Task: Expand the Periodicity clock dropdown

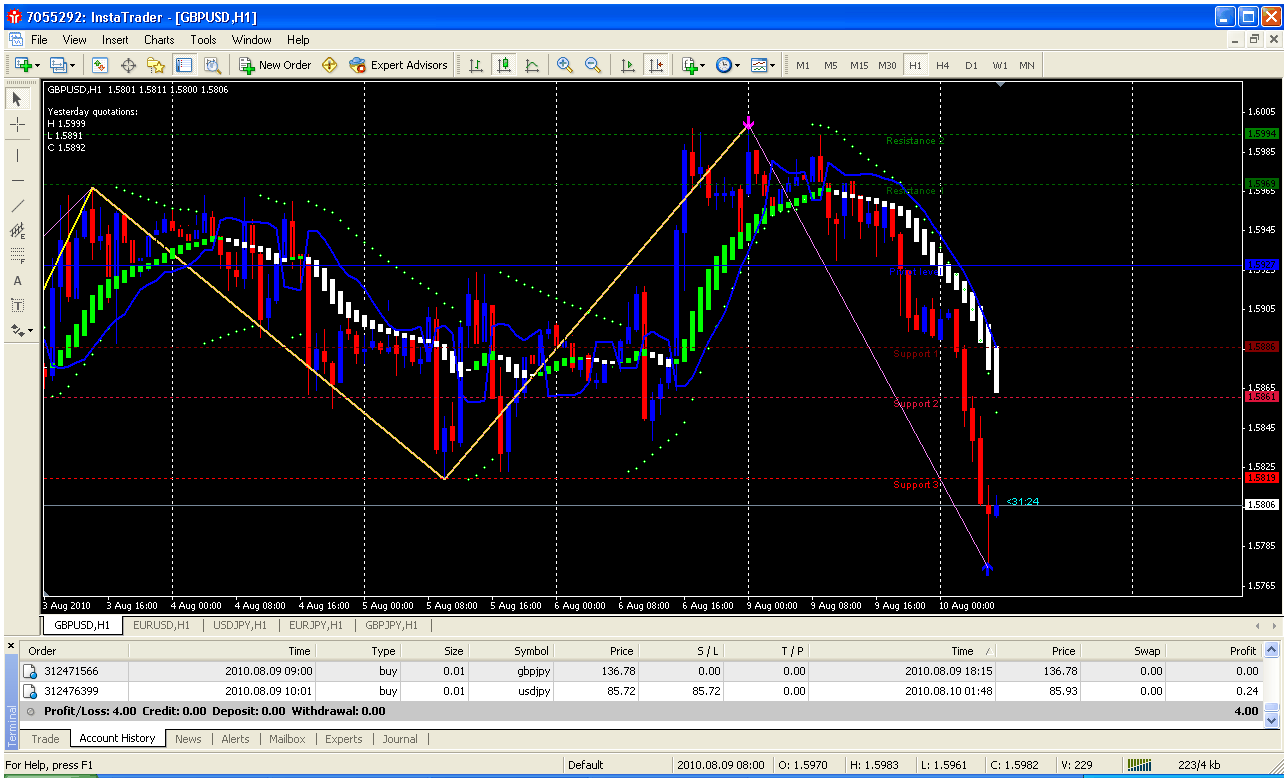Action: pos(728,65)
